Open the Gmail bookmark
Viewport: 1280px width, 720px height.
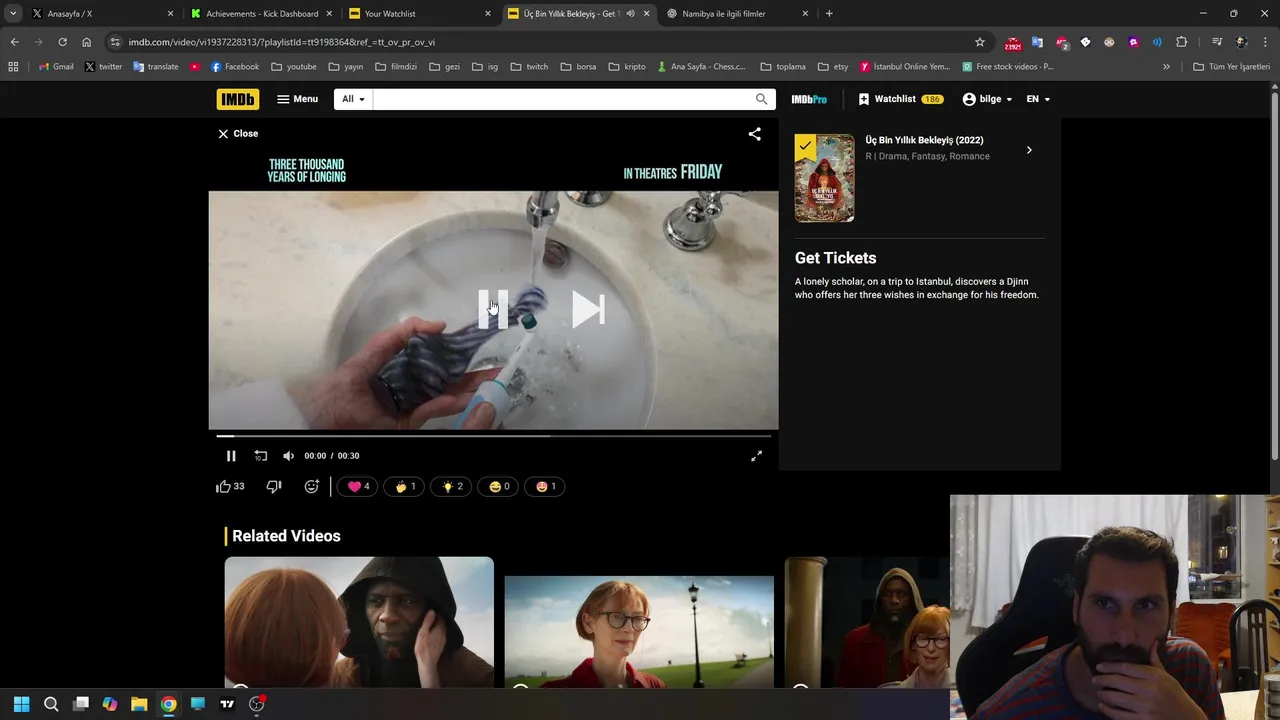pos(56,67)
